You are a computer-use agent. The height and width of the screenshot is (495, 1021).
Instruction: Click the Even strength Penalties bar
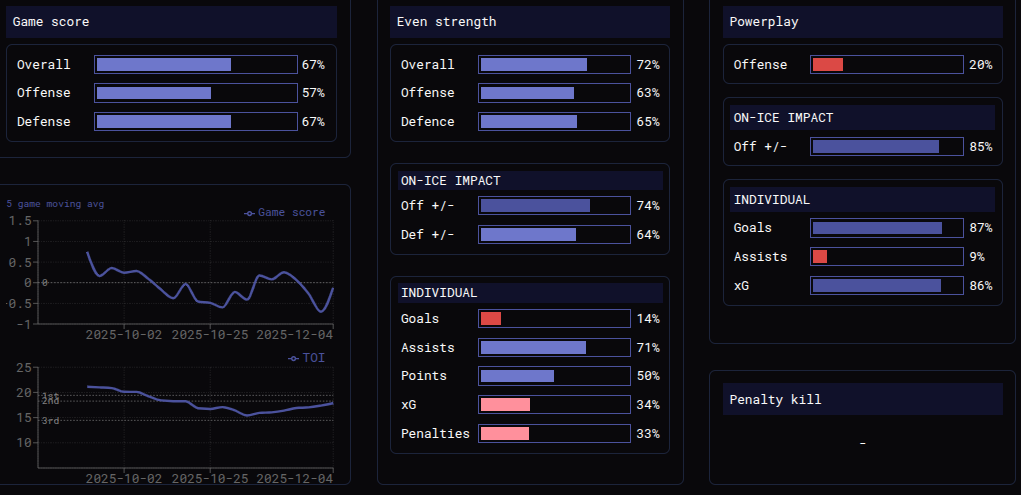tap(554, 433)
